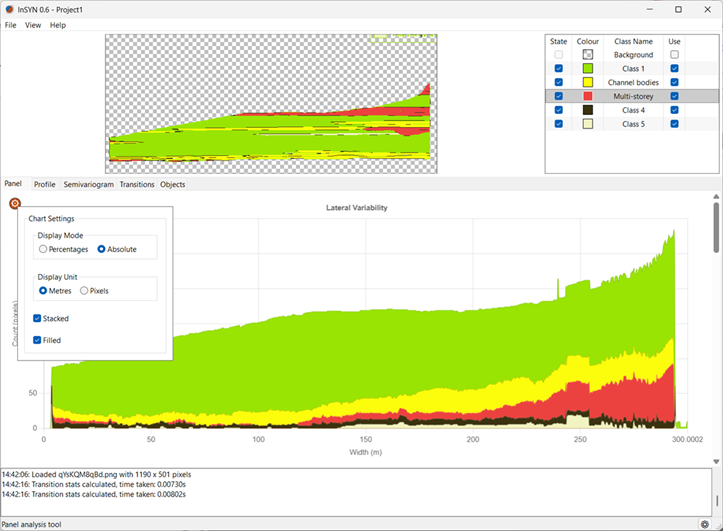Screen dimensions: 723x531
Task: Open the Class 1 green colour swatch
Action: pyautogui.click(x=588, y=69)
